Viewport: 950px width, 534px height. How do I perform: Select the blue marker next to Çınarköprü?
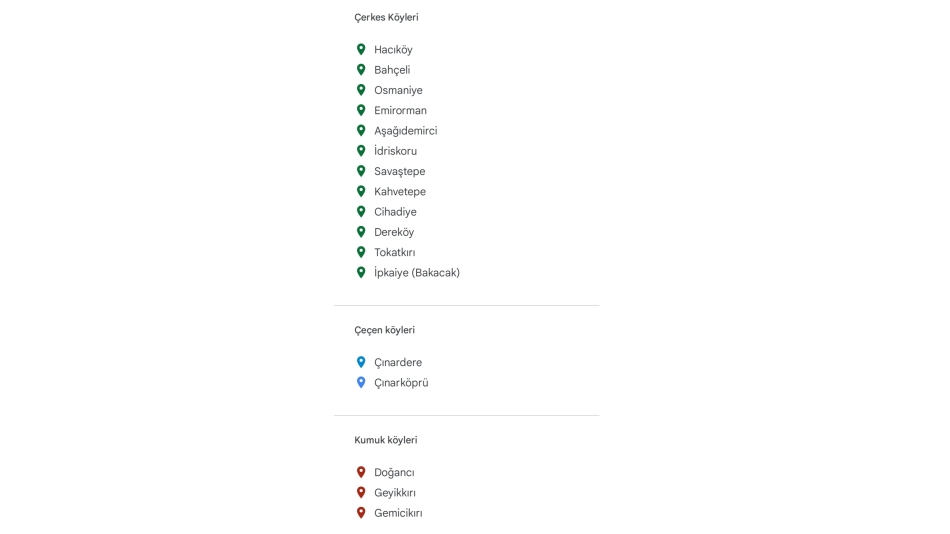[361, 382]
